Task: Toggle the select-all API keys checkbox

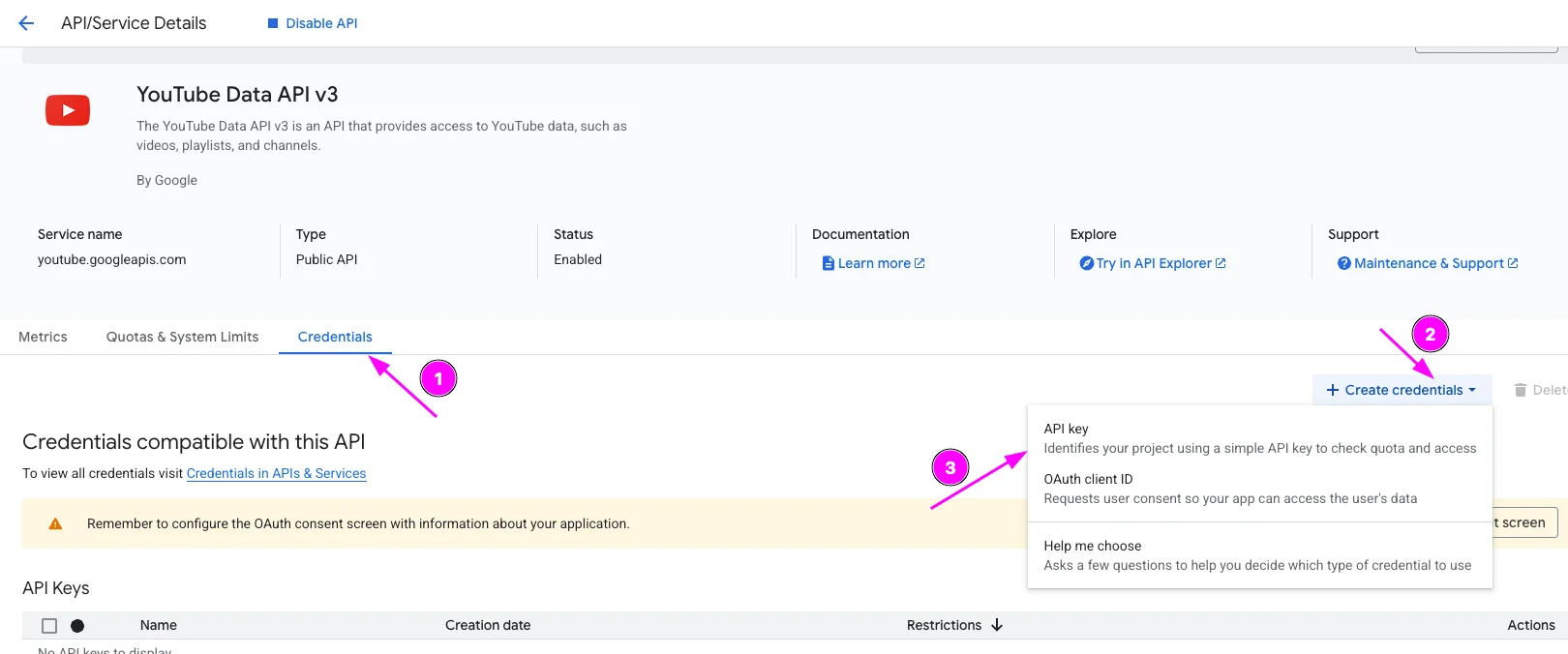Action: pos(49,626)
